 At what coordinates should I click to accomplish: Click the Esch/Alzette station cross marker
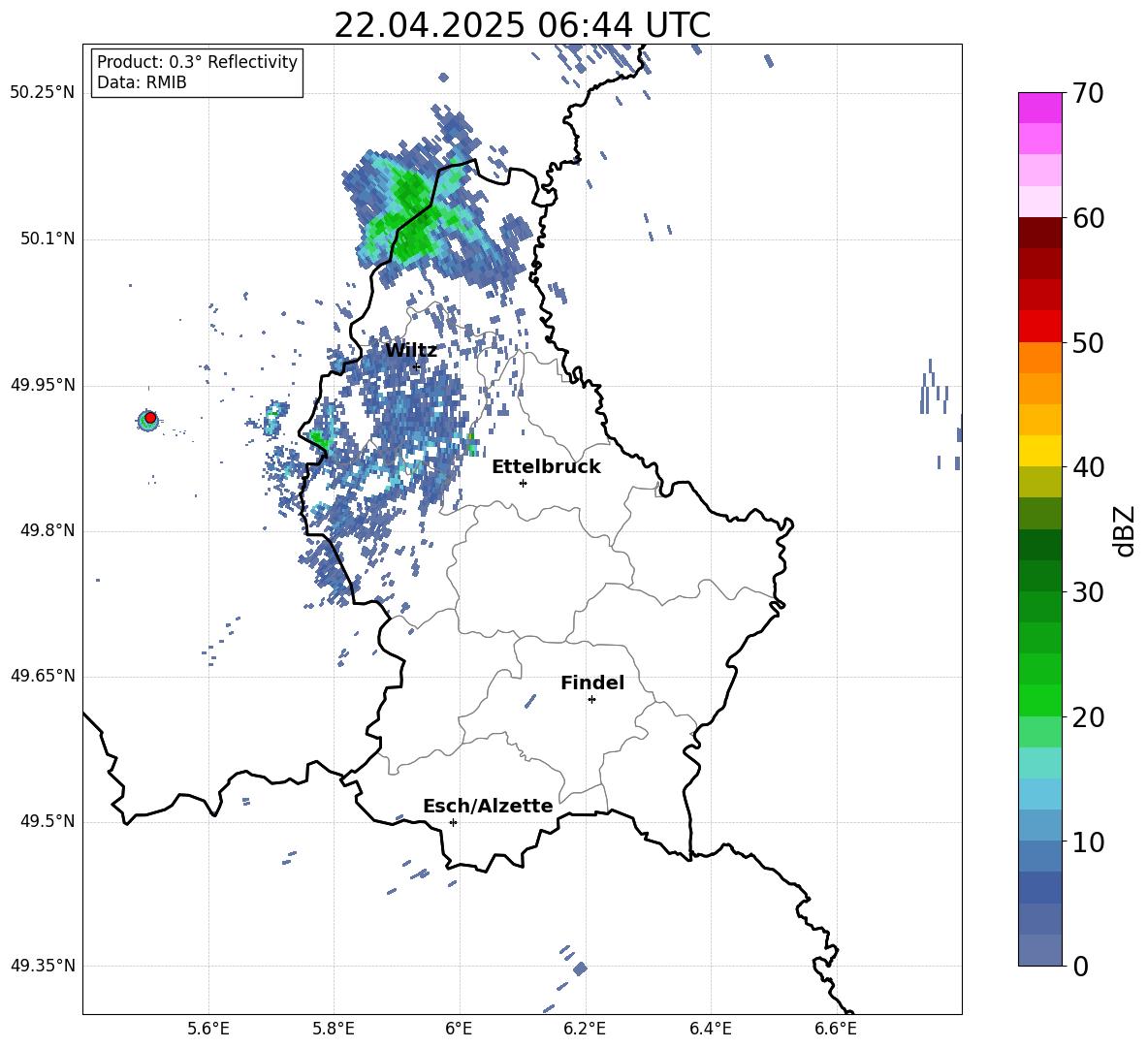click(453, 822)
